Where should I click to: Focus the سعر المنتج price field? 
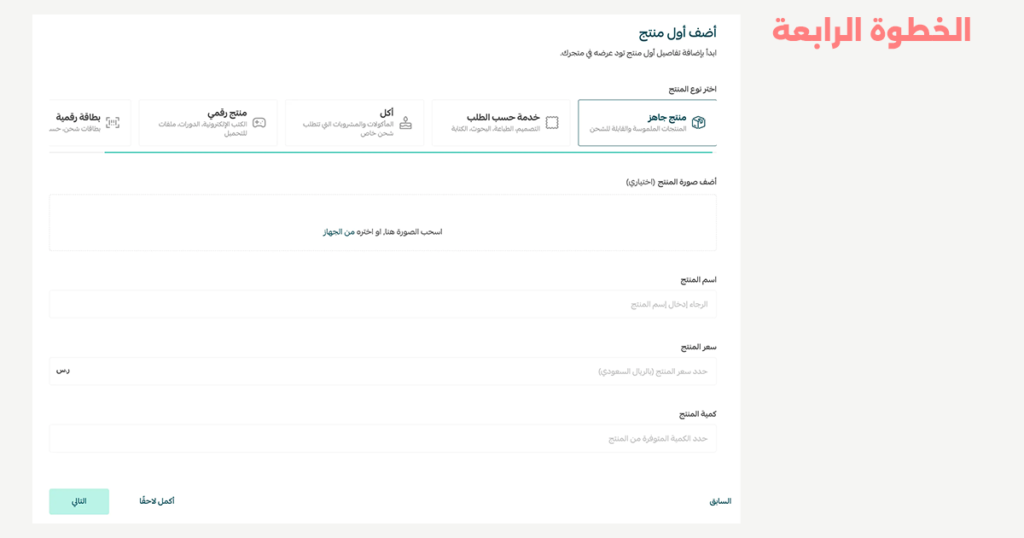coord(383,371)
